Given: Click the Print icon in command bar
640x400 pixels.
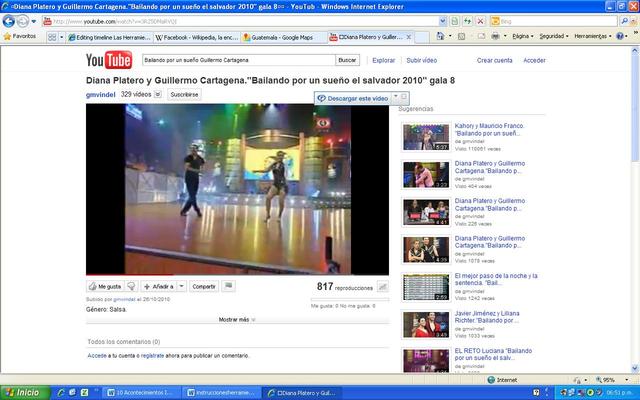Looking at the screenshot, I should pyautogui.click(x=495, y=36).
